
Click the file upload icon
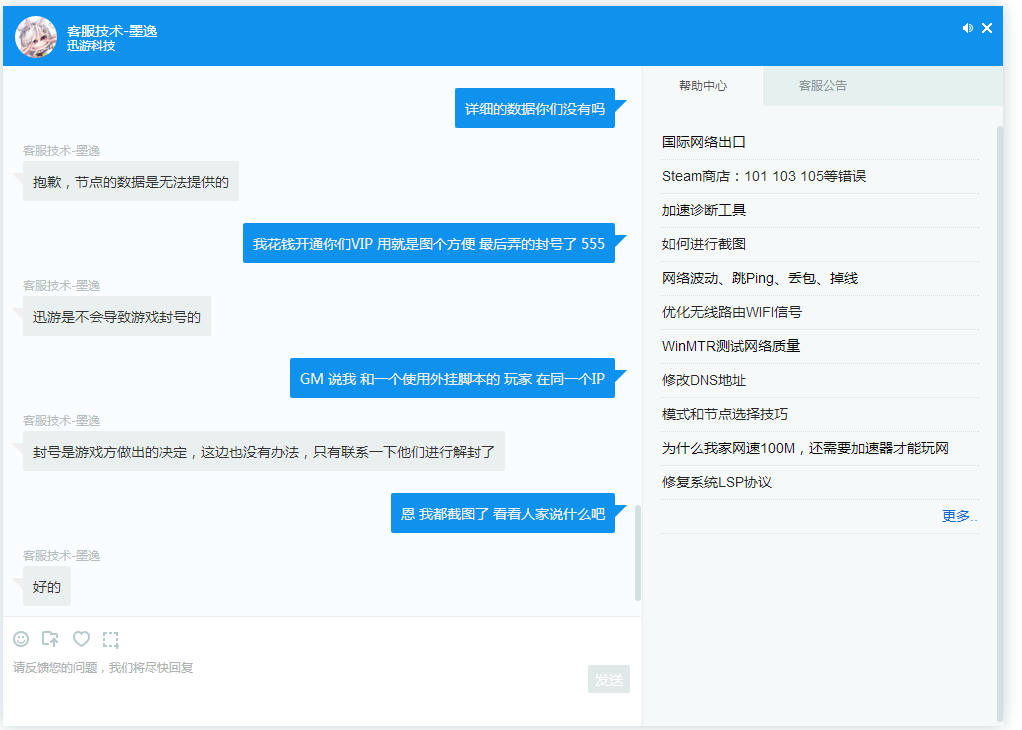click(50, 639)
